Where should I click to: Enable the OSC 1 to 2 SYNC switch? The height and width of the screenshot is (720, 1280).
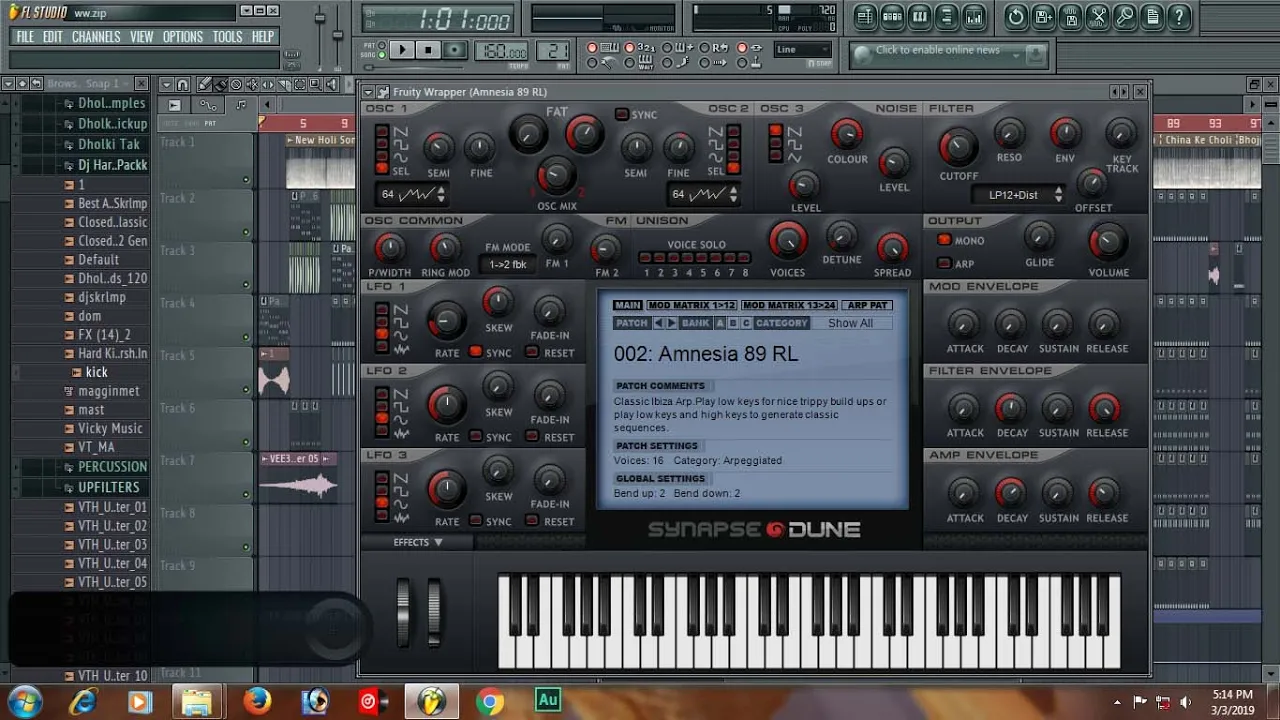click(x=622, y=114)
